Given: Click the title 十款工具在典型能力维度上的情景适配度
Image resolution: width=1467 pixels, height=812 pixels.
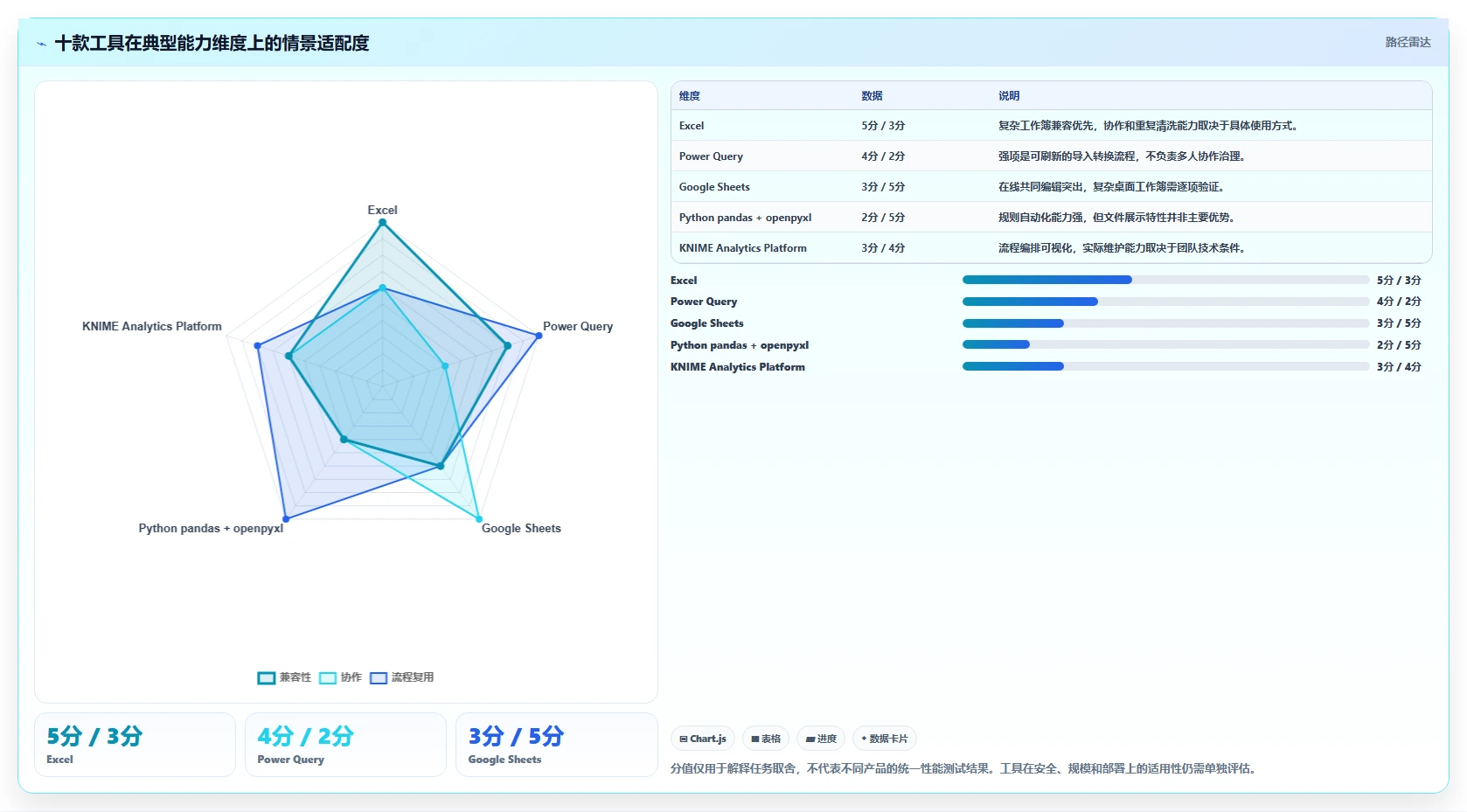Looking at the screenshot, I should 212,43.
